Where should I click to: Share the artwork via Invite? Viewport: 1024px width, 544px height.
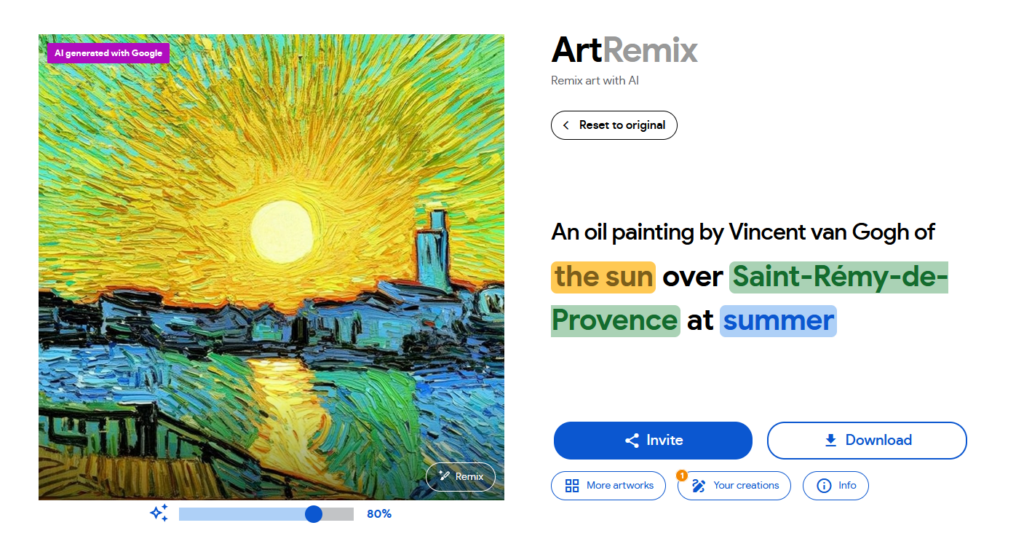point(653,440)
